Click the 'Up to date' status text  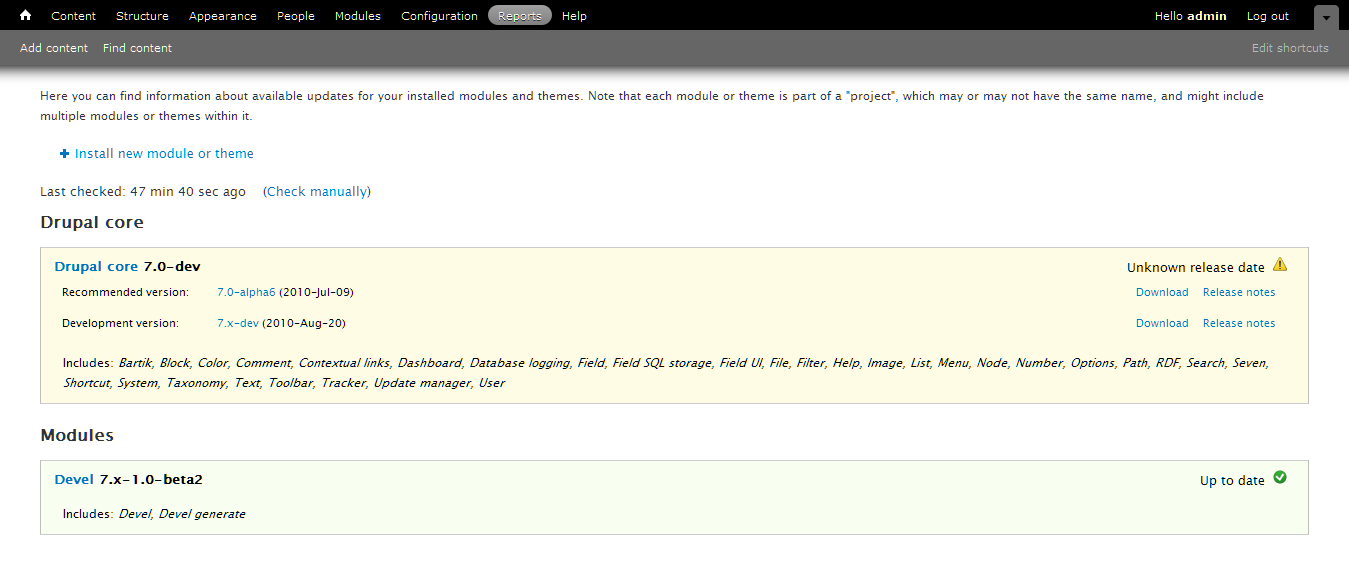click(1232, 481)
